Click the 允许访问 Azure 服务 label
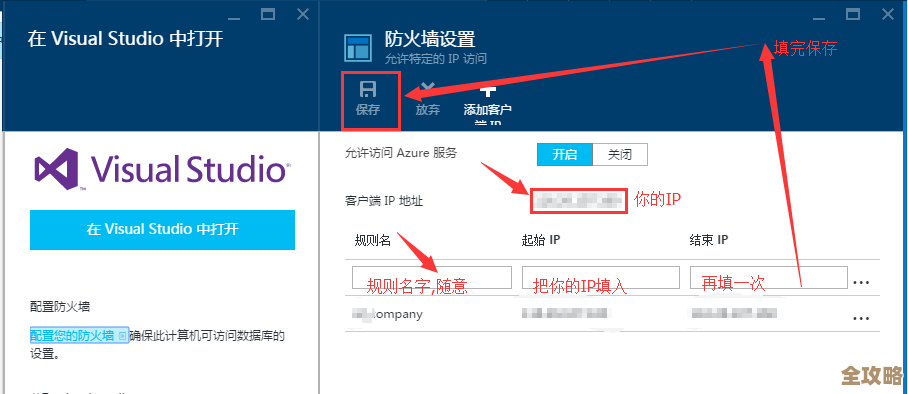The width and height of the screenshot is (908, 394). point(401,153)
